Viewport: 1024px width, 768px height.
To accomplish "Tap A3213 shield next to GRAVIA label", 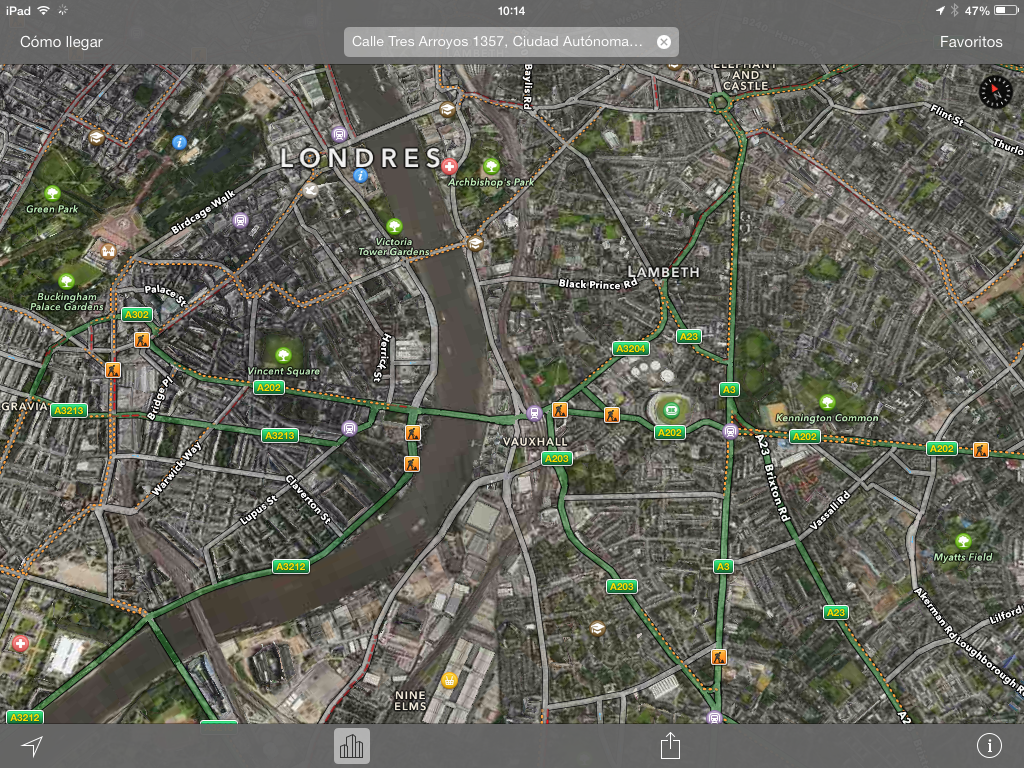I will click(69, 410).
